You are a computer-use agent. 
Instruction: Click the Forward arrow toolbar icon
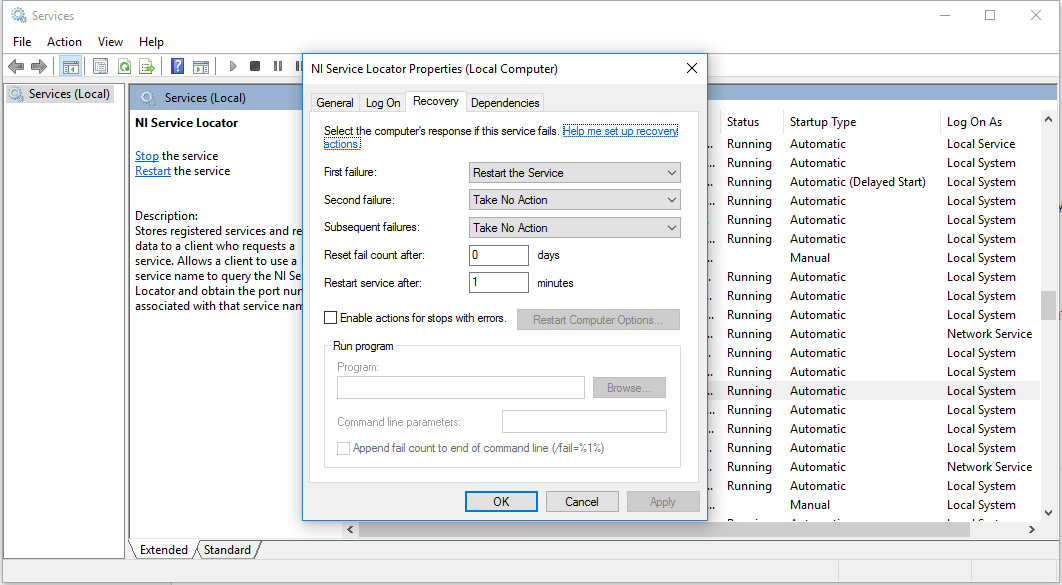(x=39, y=66)
